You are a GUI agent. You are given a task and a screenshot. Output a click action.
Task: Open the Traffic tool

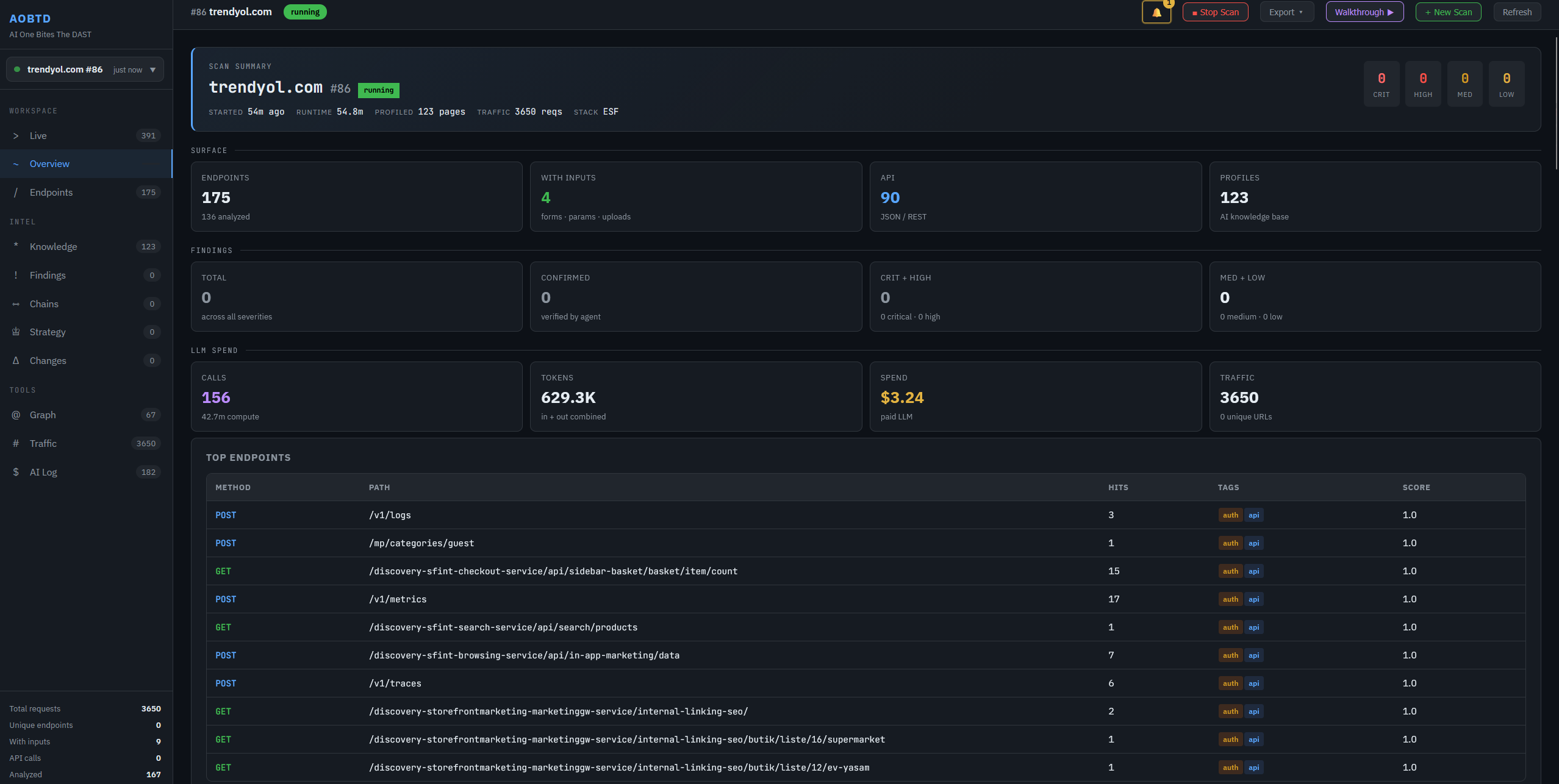(x=86, y=443)
